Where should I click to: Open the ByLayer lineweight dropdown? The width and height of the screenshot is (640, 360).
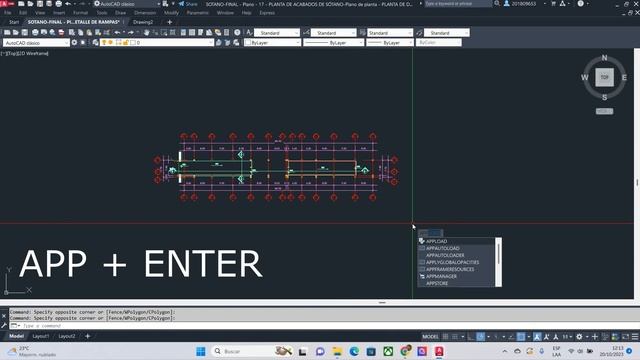point(390,42)
